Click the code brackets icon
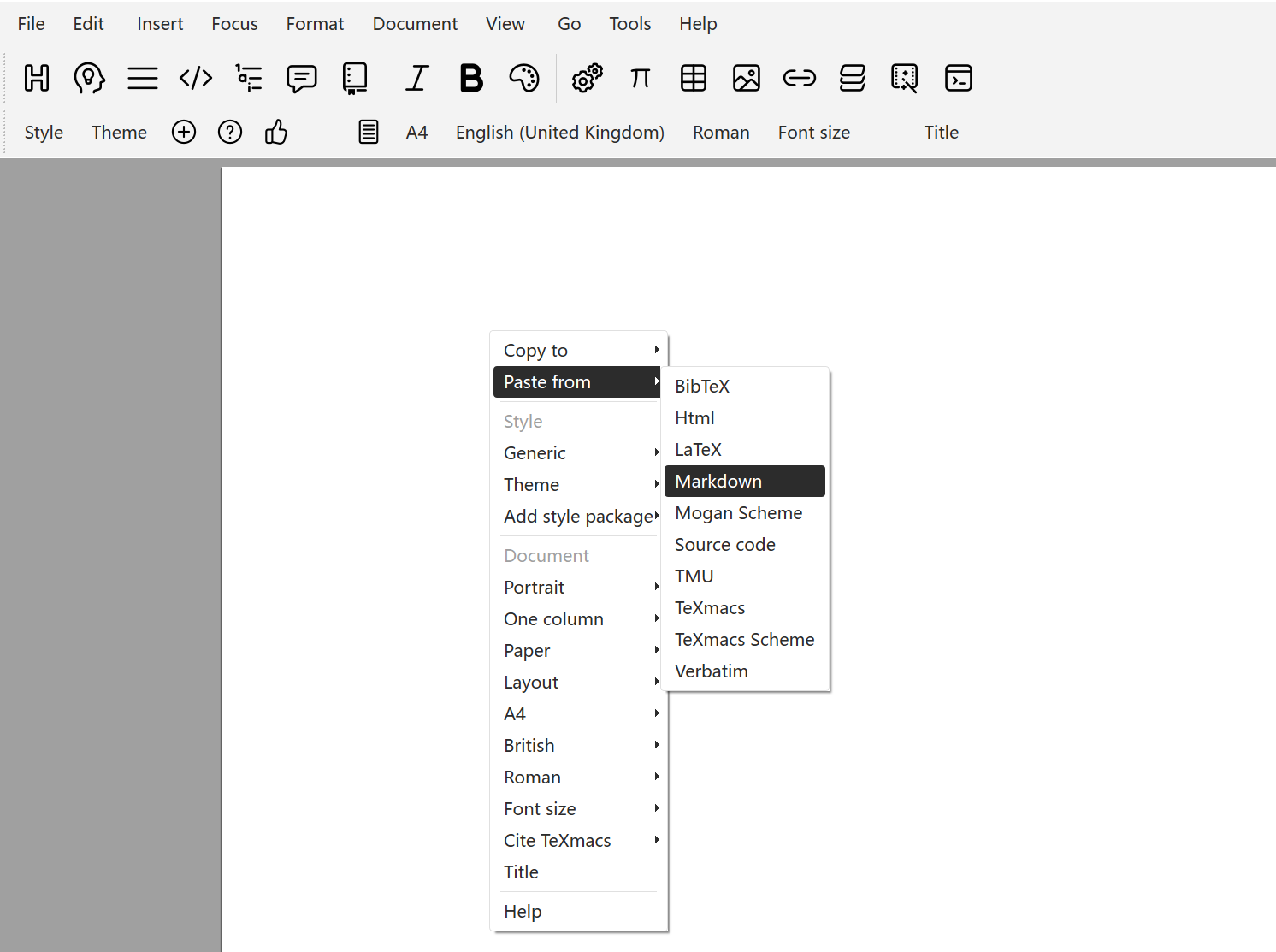Screen dimensions: 1276x952 [196, 78]
